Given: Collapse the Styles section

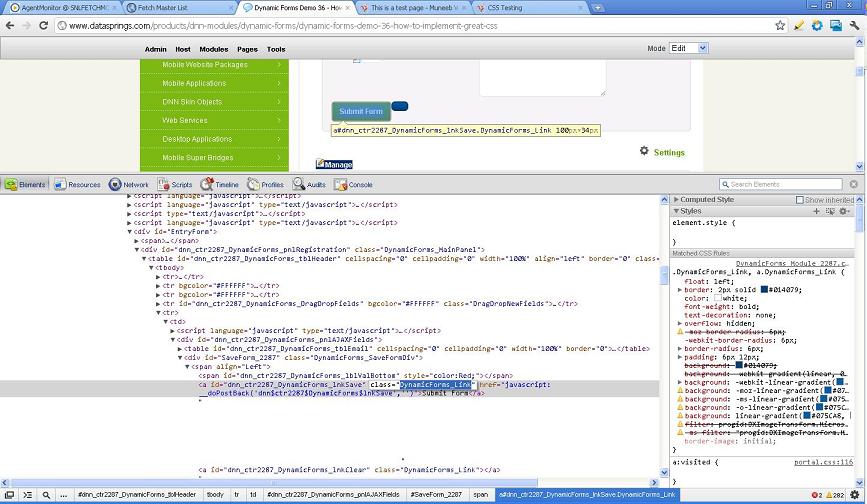Looking at the screenshot, I should click(676, 211).
